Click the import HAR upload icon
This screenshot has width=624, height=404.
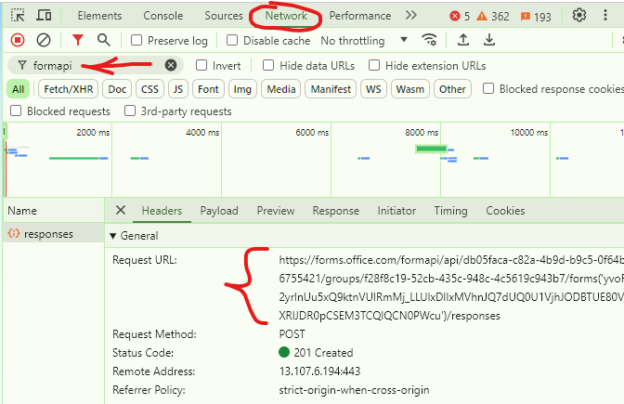click(463, 40)
